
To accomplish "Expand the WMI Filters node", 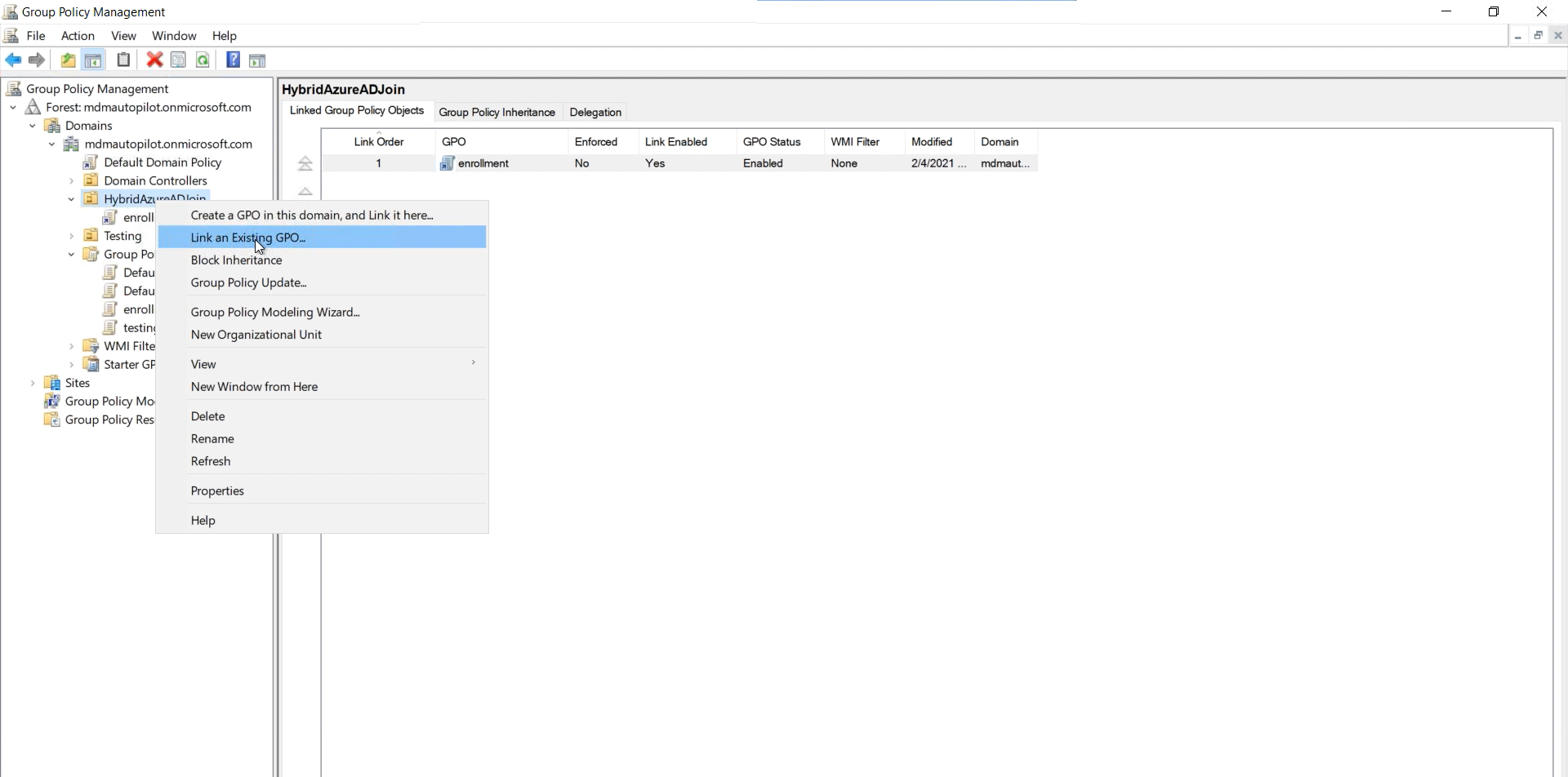I will coord(71,346).
